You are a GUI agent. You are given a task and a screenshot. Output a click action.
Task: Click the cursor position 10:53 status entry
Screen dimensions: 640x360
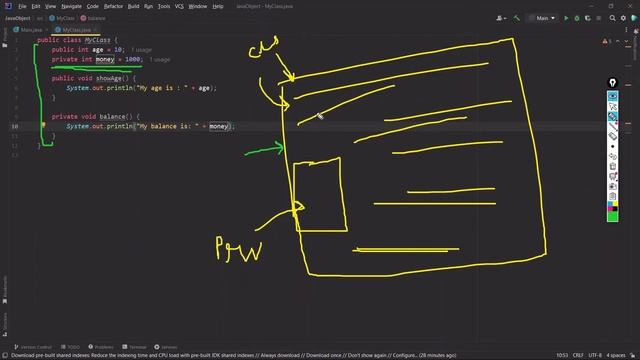tap(562, 356)
